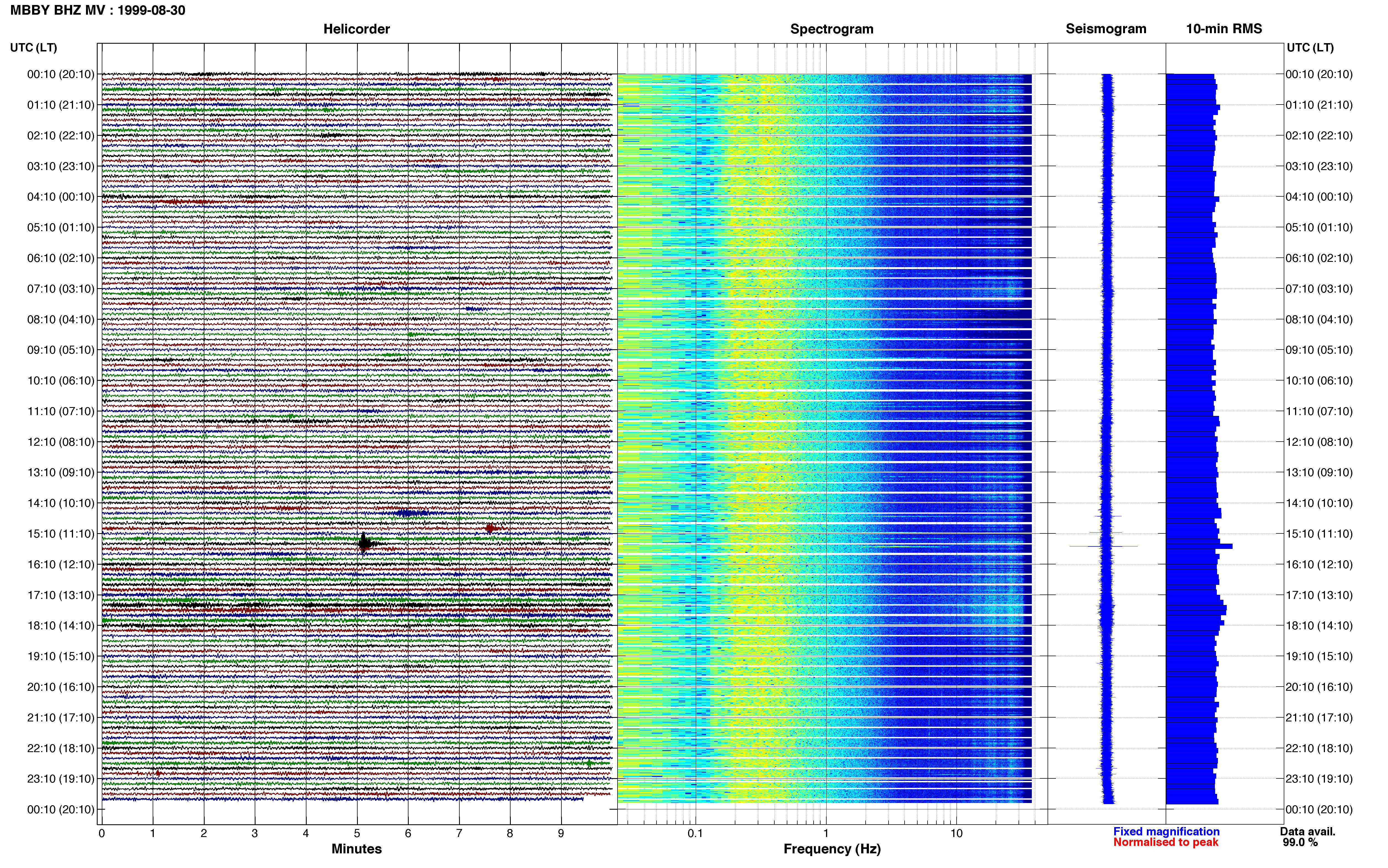Click left time label 16:10 (12:10)

pos(61,564)
